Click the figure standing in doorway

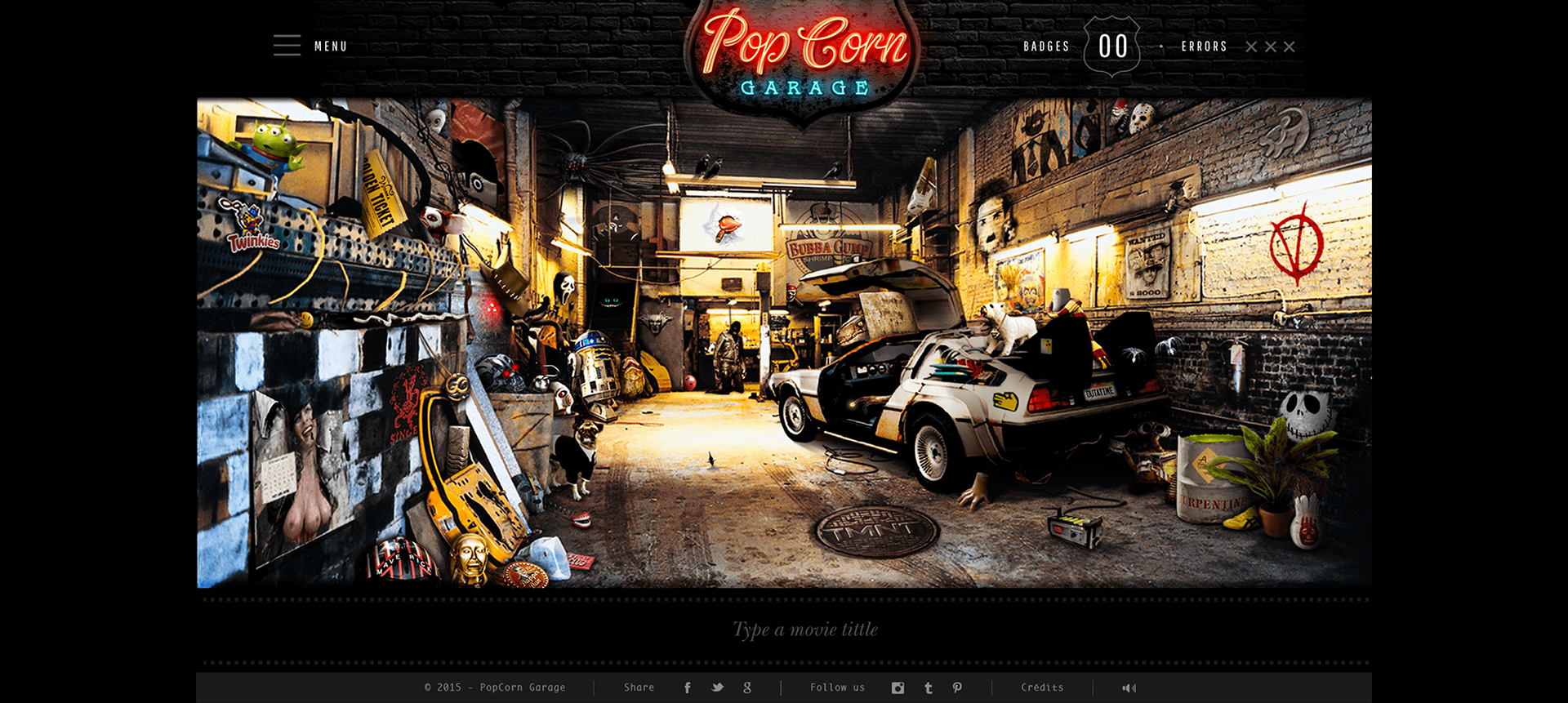pyautogui.click(x=728, y=357)
